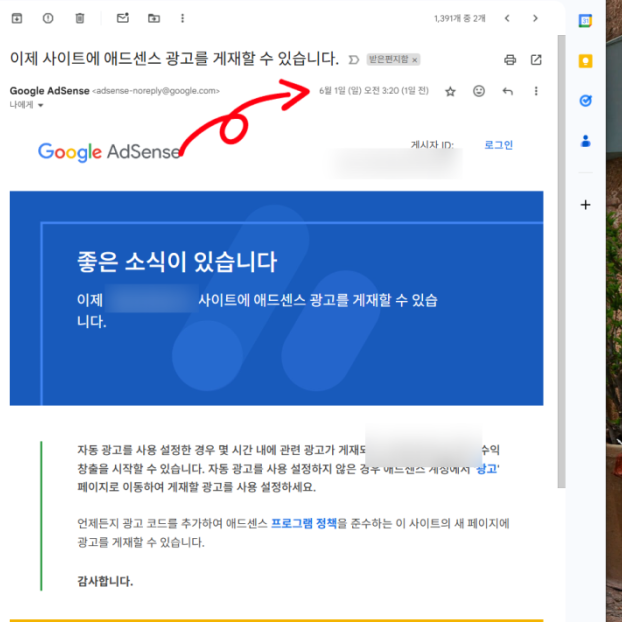Star the AdSense email
This screenshot has height=622, width=622.
(x=450, y=91)
